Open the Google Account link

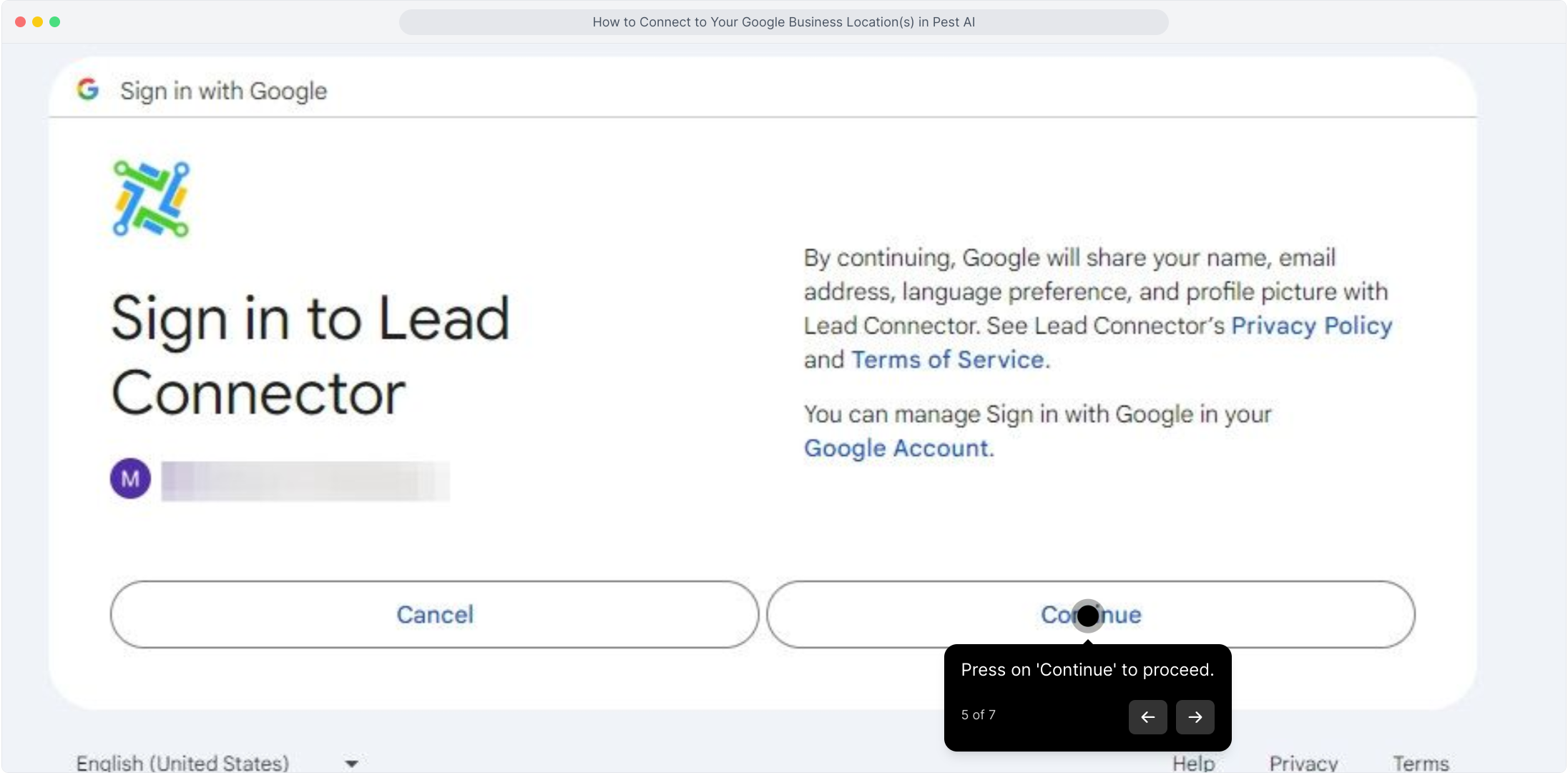[899, 448]
